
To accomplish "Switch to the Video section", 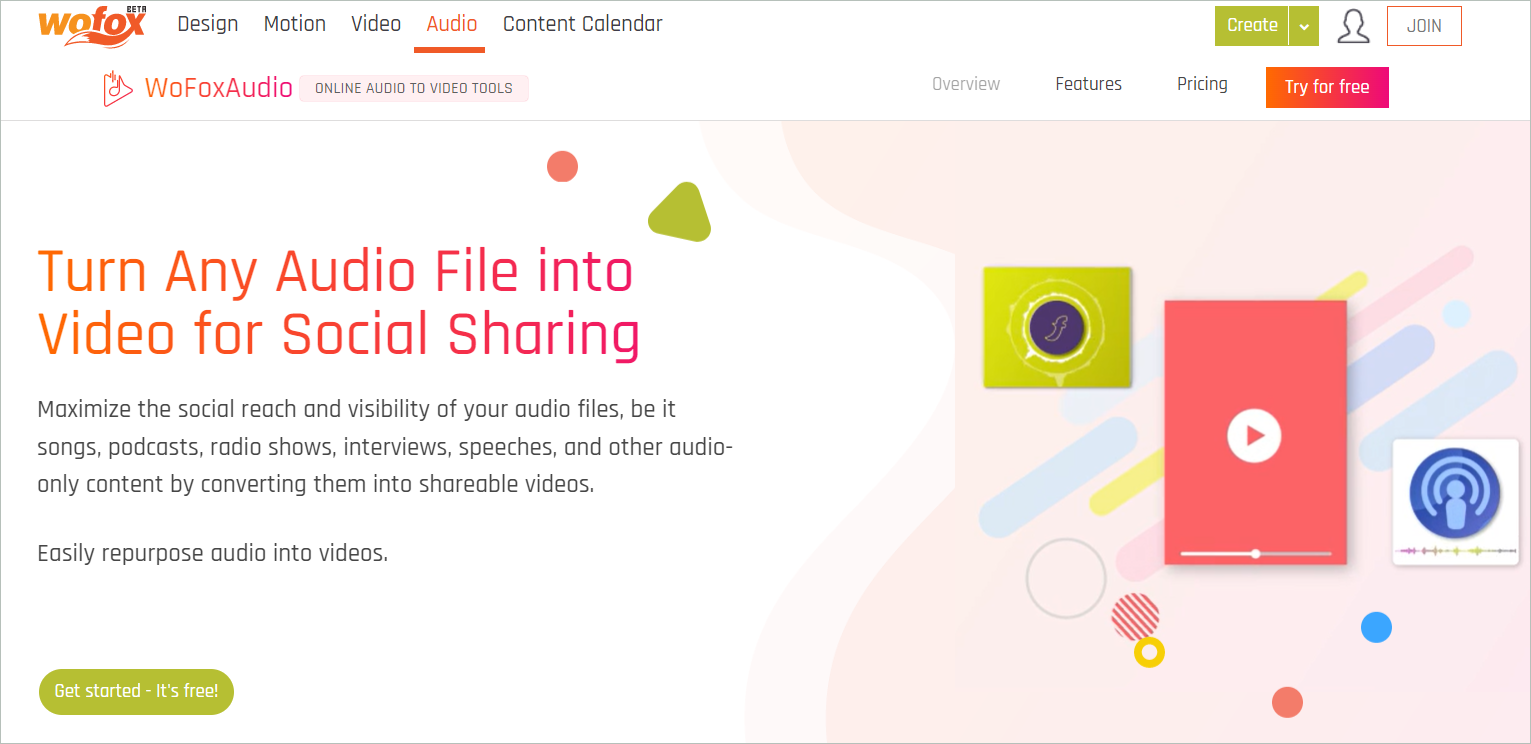I will tap(376, 24).
